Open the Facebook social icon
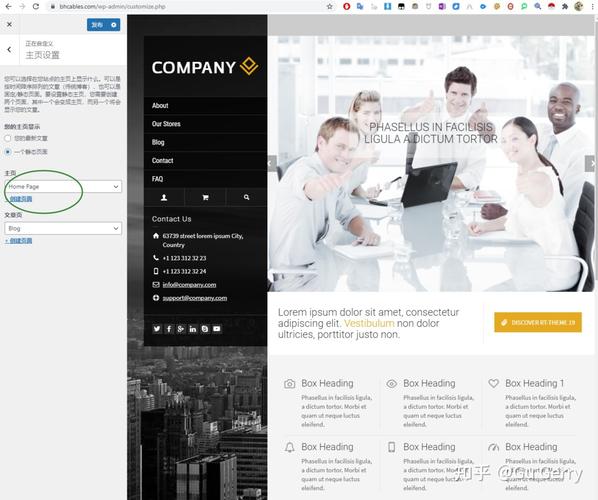Screen dimensions: 598x500 pyautogui.click(x=169, y=329)
